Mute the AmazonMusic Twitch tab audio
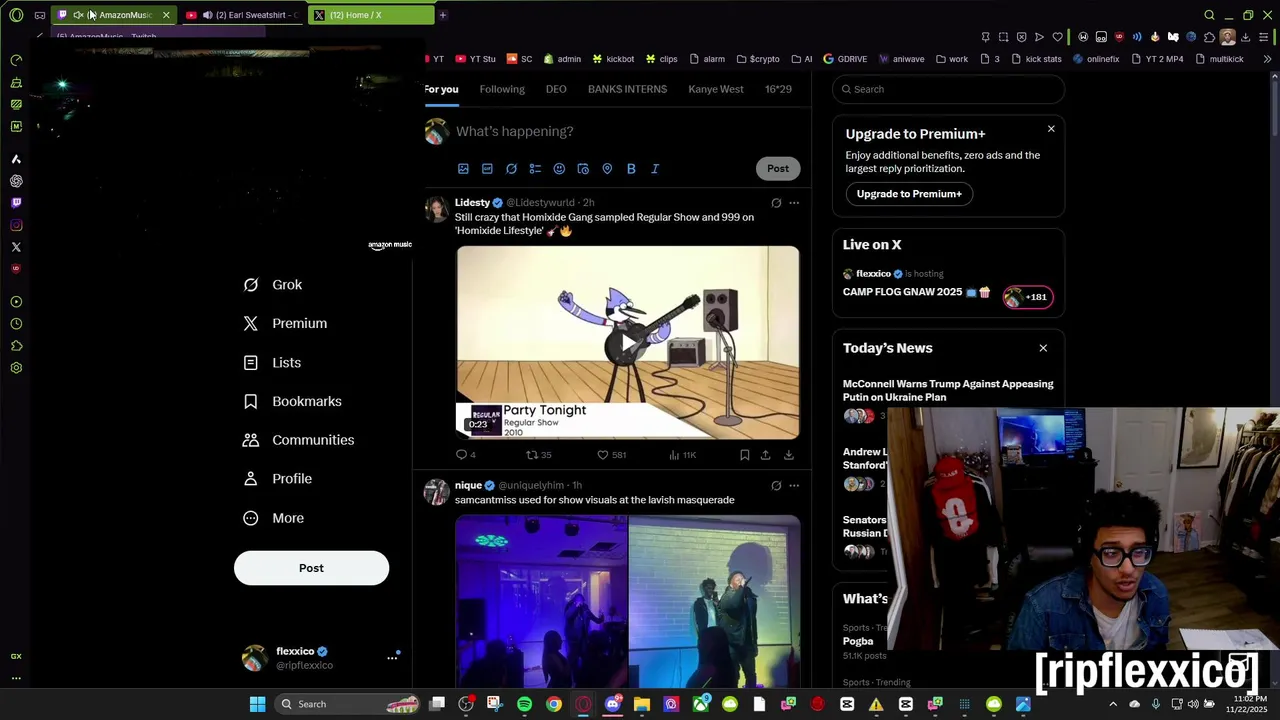 point(78,15)
